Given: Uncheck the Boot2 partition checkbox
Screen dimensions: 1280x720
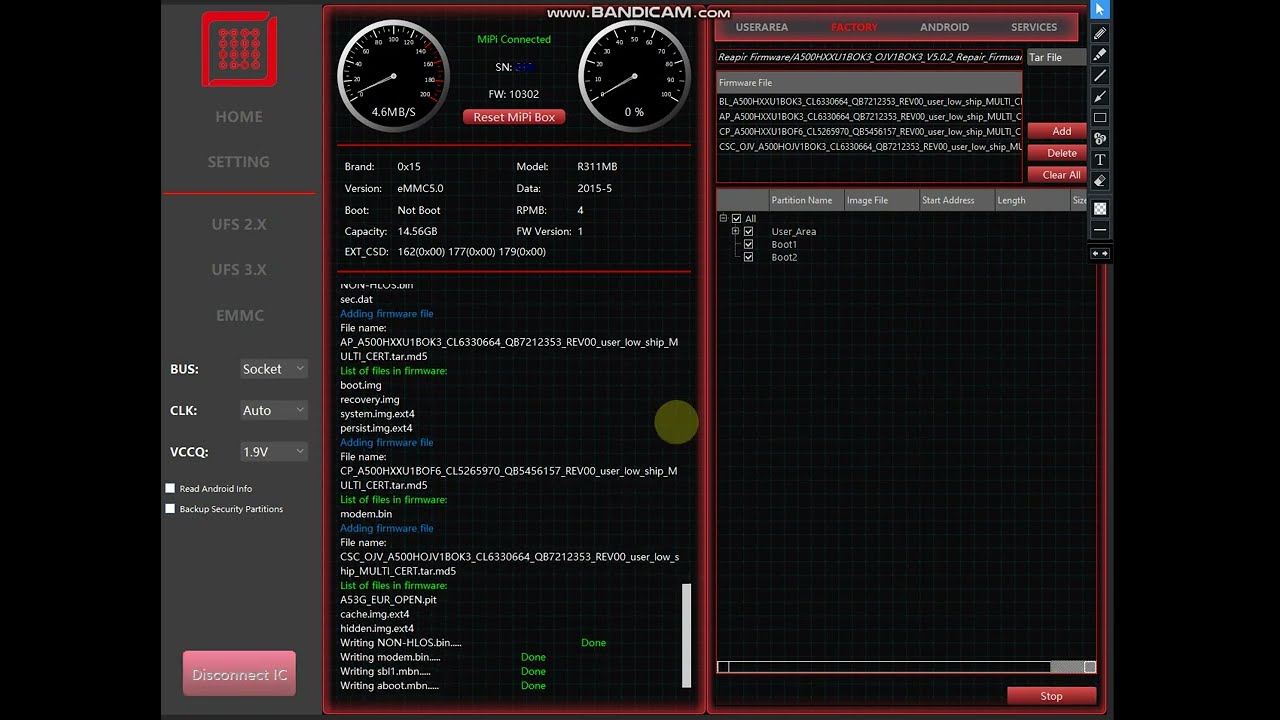Looking at the screenshot, I should 748,257.
